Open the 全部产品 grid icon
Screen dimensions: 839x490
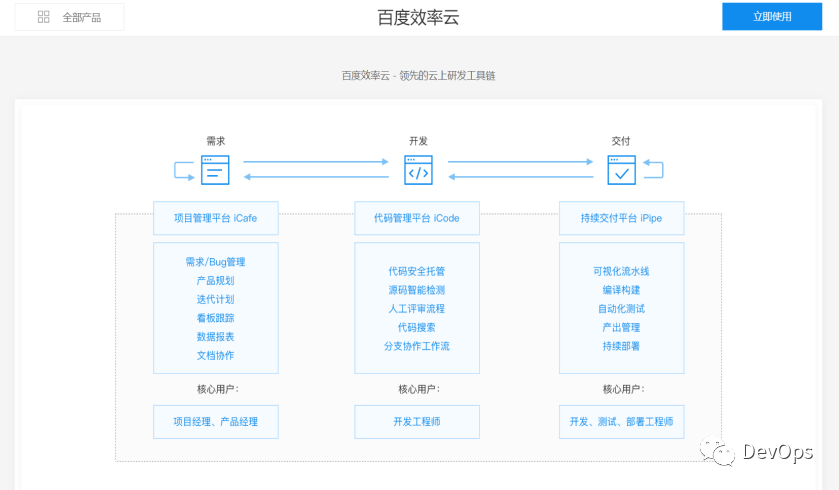pyautogui.click(x=43, y=17)
